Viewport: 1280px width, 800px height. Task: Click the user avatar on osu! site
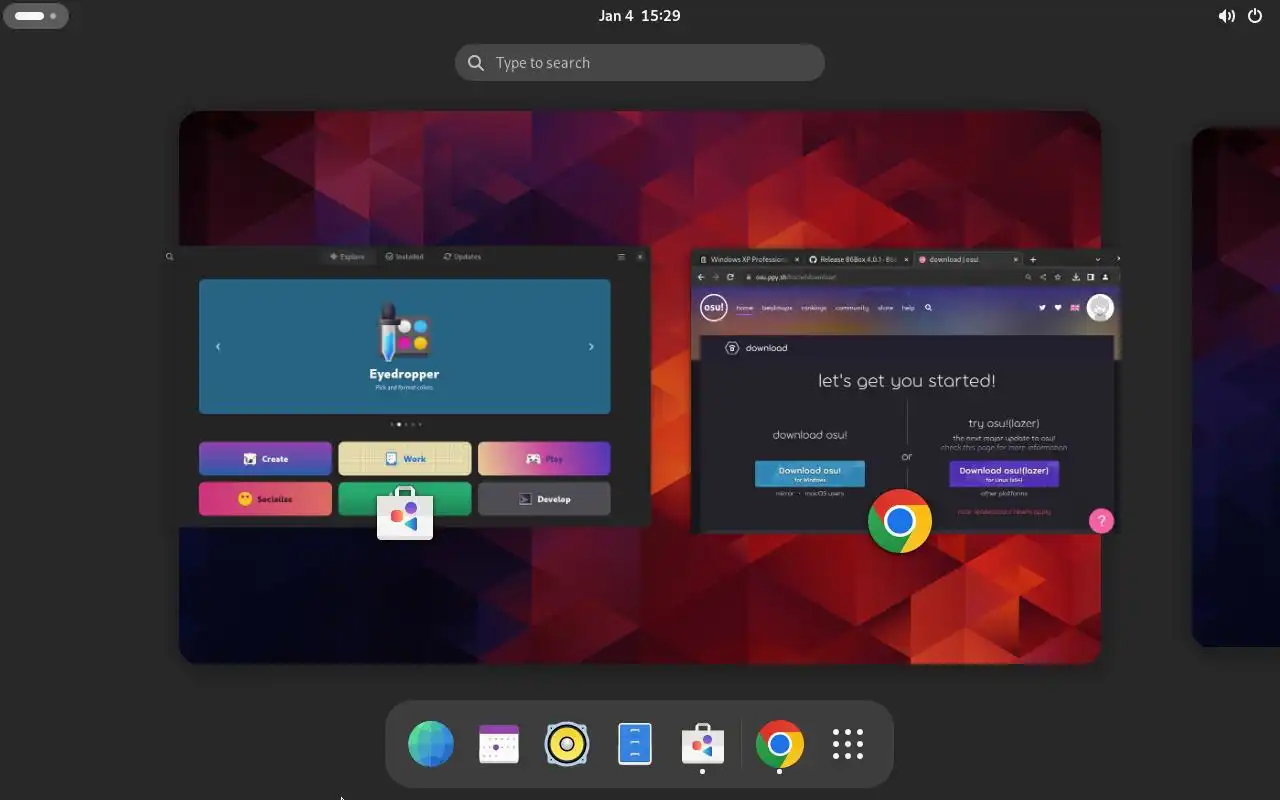pos(1100,308)
